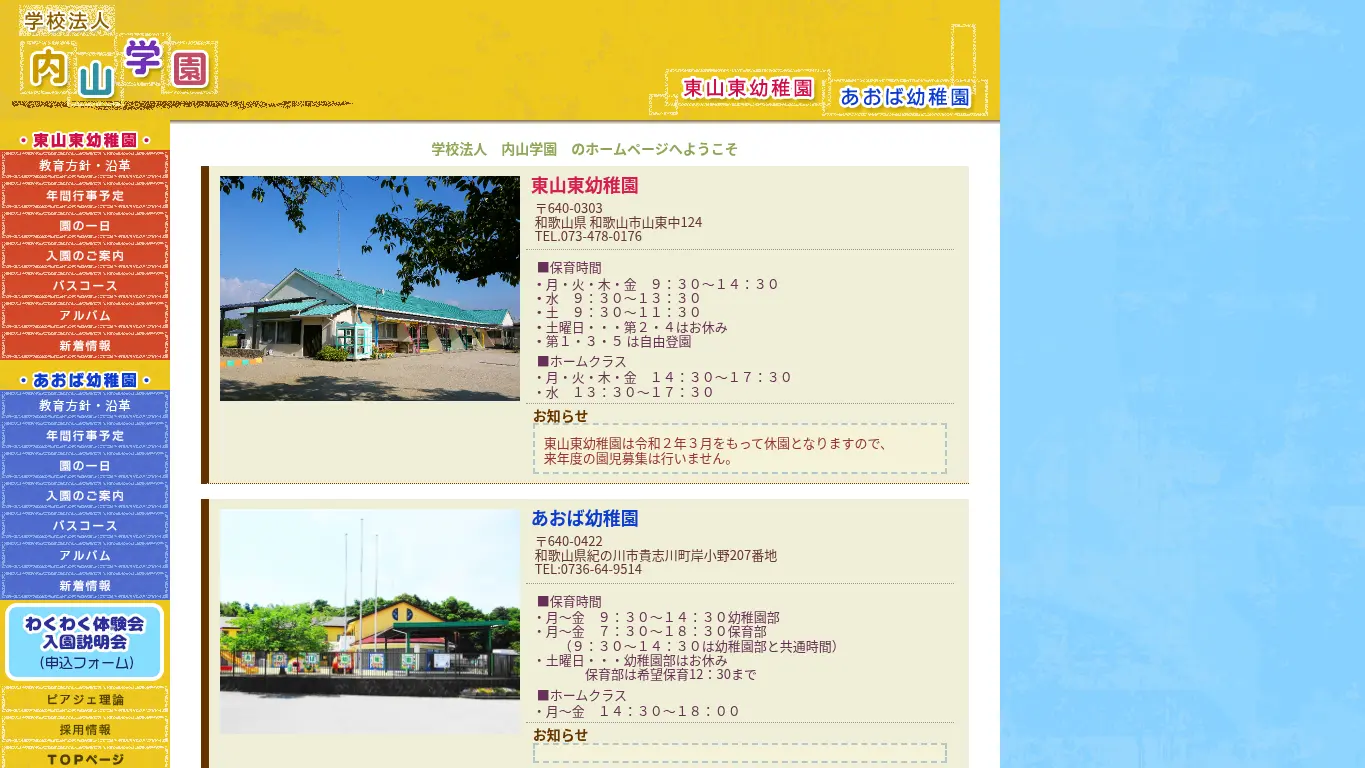Click postal code 〒640-0303
The image size is (1365, 768).
(568, 208)
